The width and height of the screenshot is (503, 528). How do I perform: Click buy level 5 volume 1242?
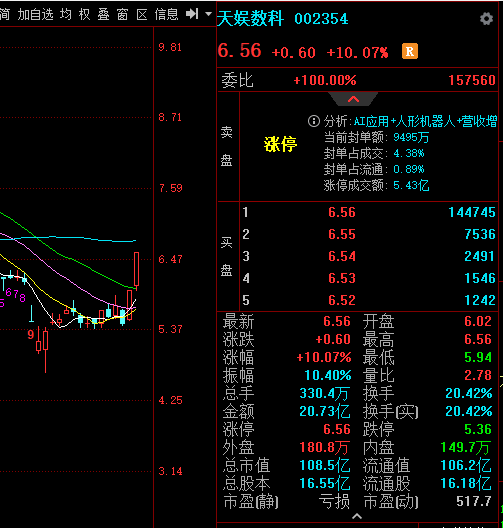pyautogui.click(x=480, y=300)
